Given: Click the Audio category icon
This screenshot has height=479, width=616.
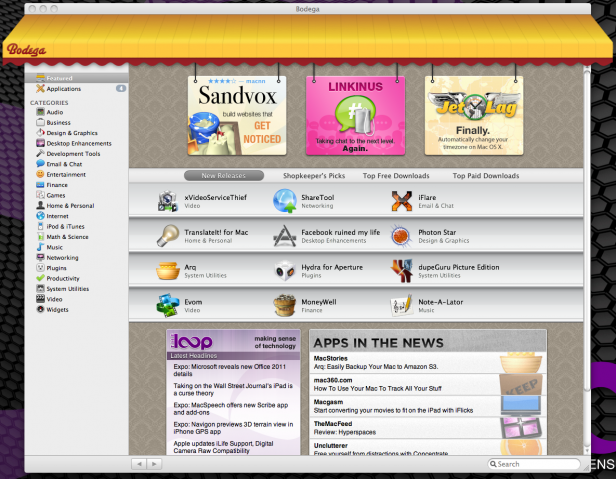Looking at the screenshot, I should 40,112.
